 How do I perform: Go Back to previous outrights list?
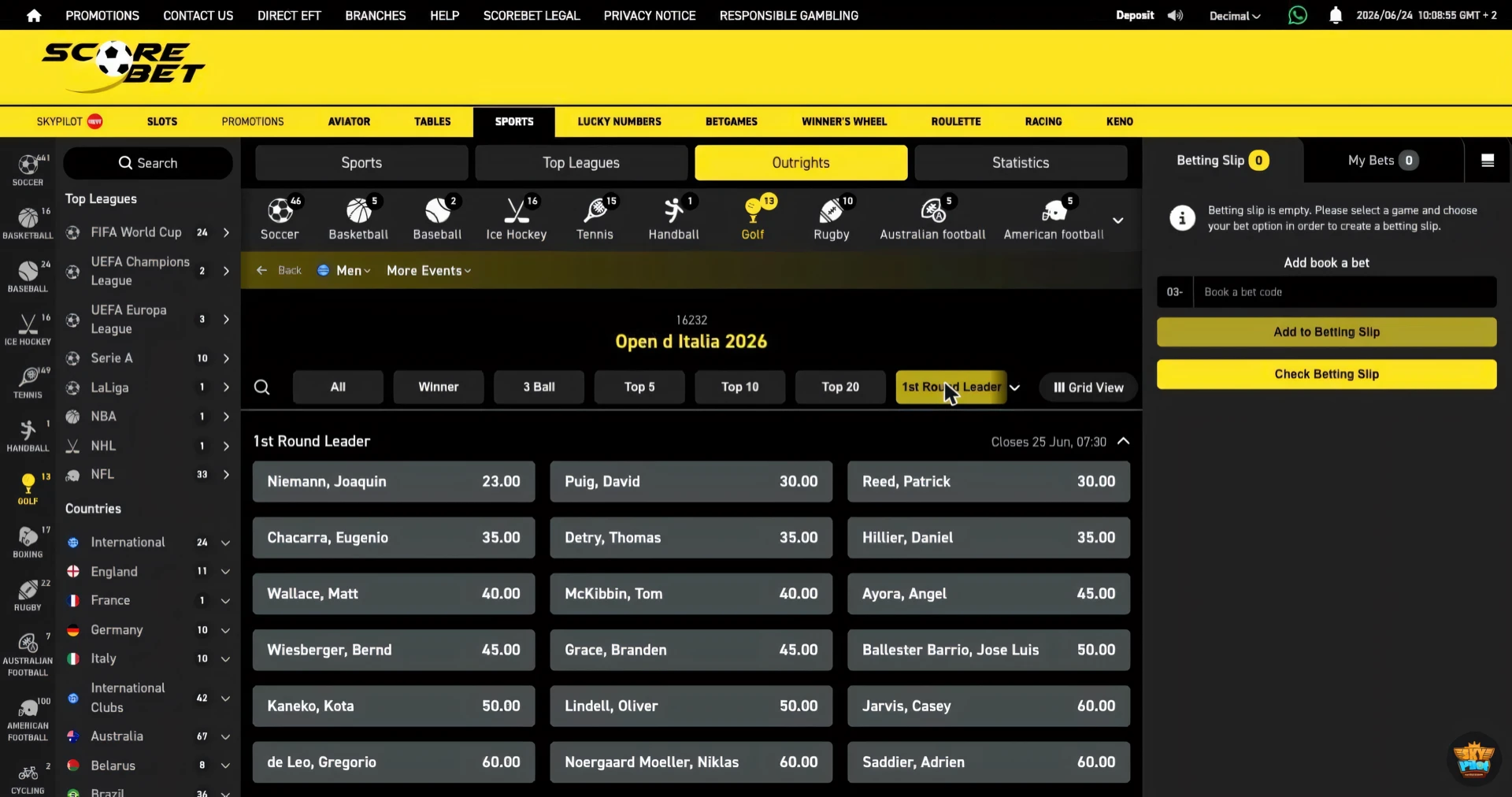pos(280,270)
